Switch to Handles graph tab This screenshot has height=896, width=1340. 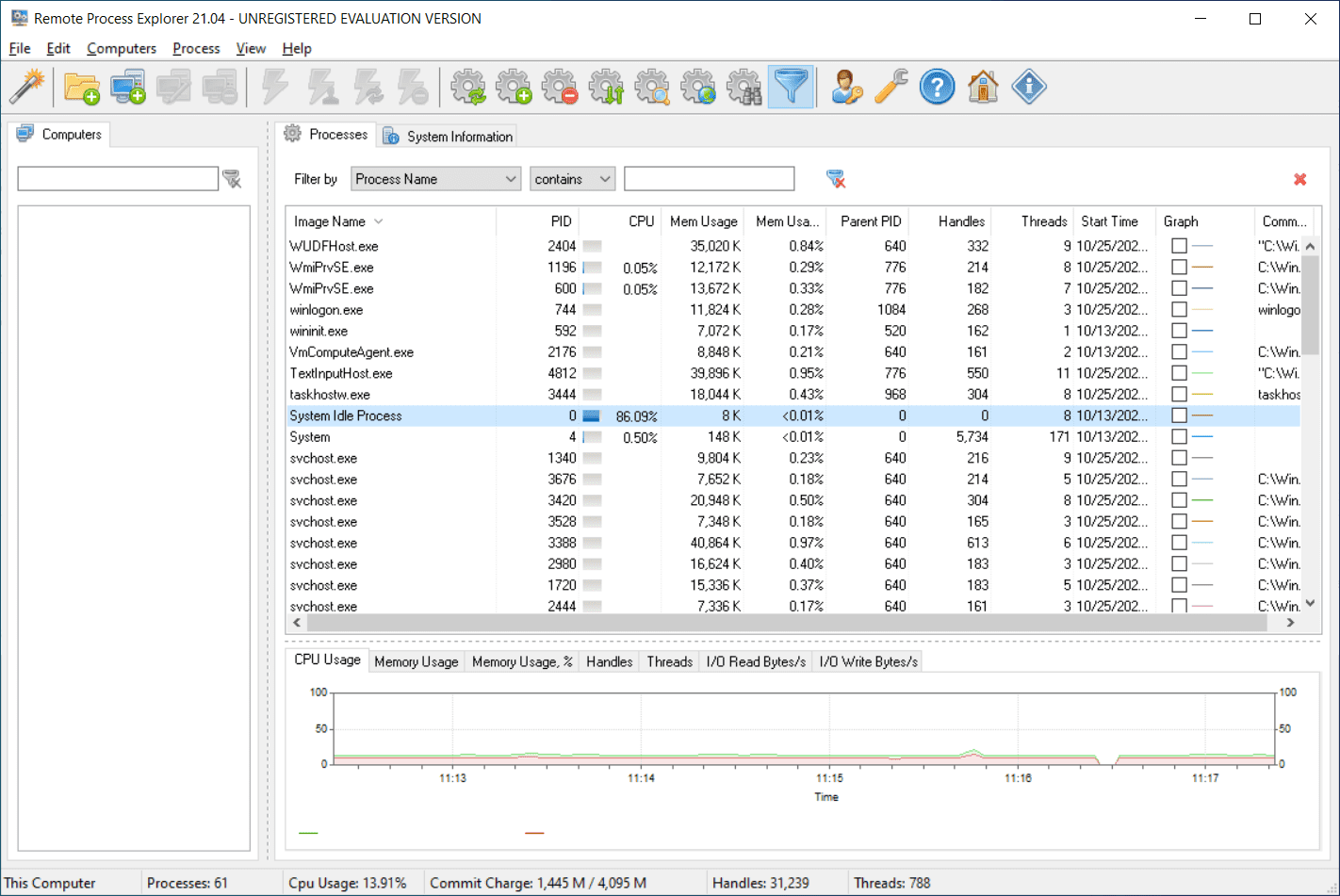click(609, 661)
